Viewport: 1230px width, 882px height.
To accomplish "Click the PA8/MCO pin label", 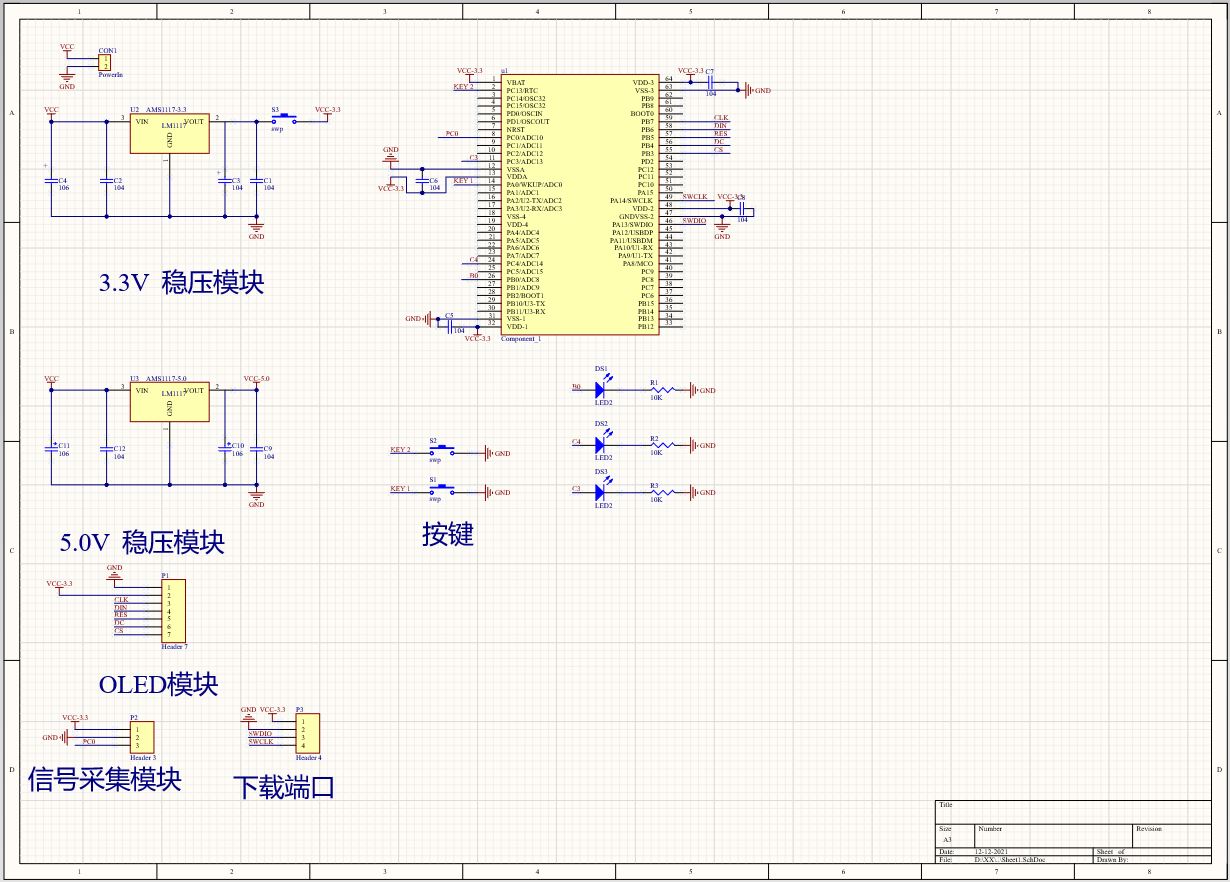I will 637,263.
